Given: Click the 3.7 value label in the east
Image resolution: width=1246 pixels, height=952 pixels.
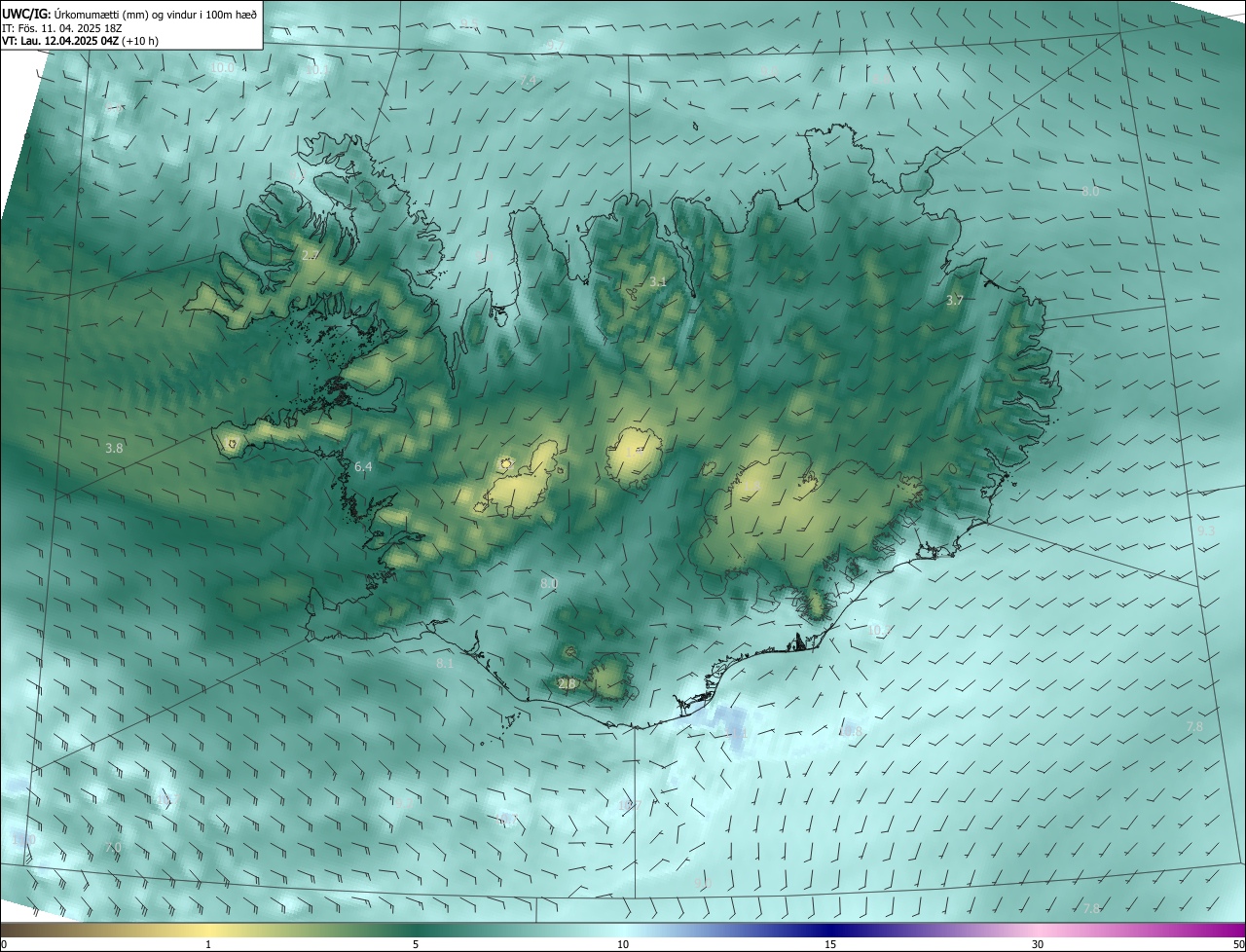Looking at the screenshot, I should 955,302.
